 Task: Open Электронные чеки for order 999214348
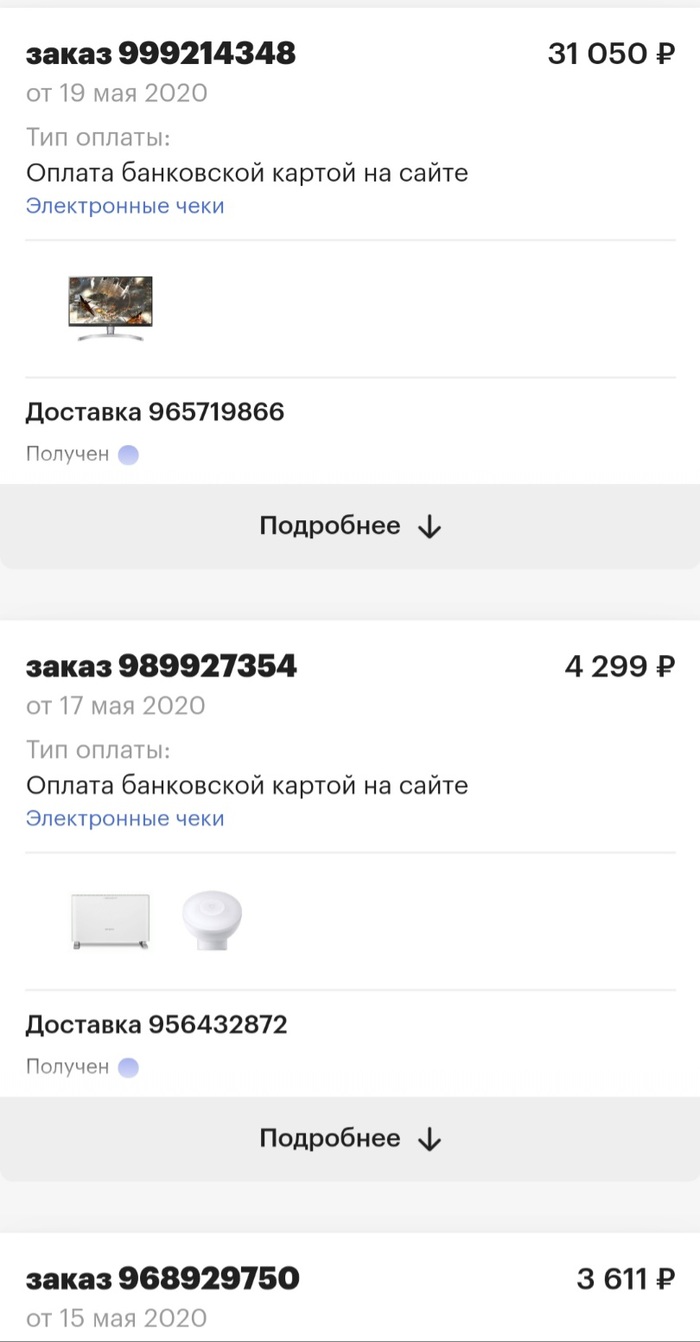(125, 206)
